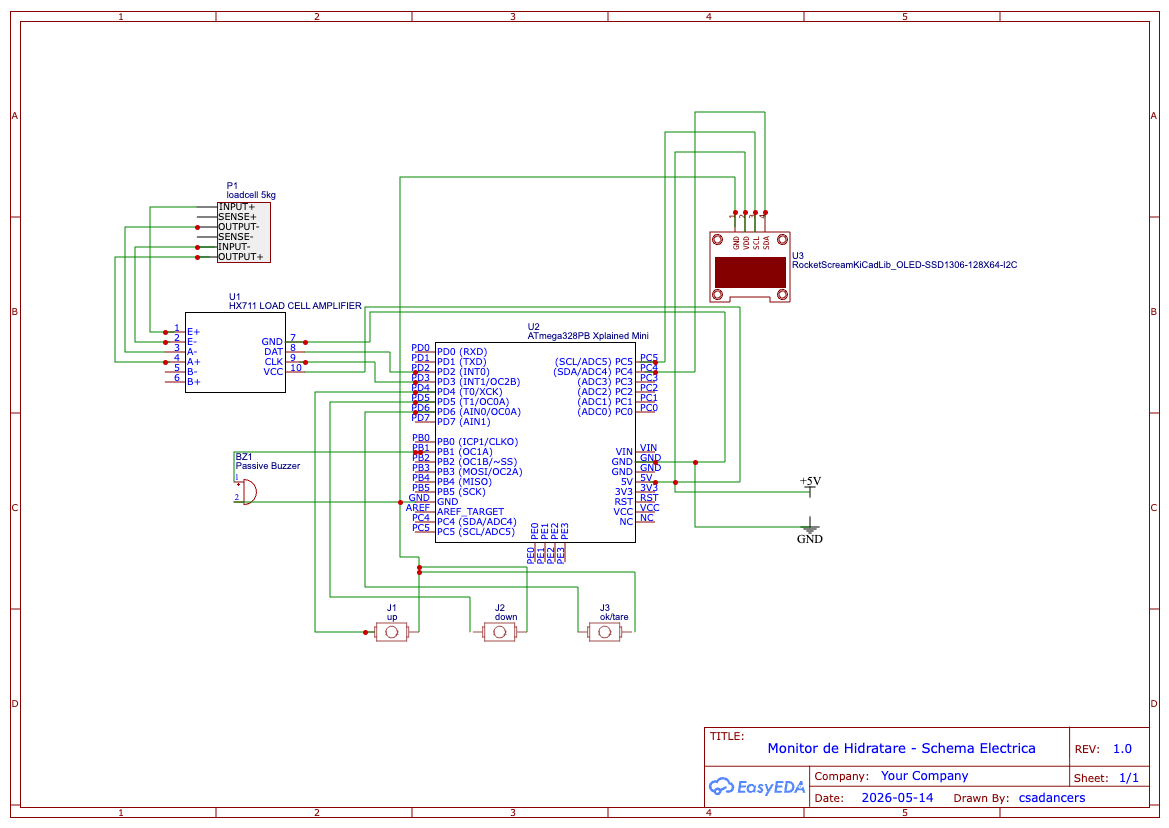Click the OUTPUT- pin of the loadcell

tap(239, 227)
